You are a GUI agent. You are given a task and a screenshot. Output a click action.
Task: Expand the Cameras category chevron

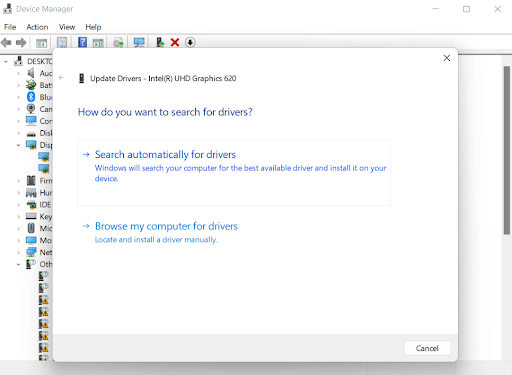click(19, 109)
